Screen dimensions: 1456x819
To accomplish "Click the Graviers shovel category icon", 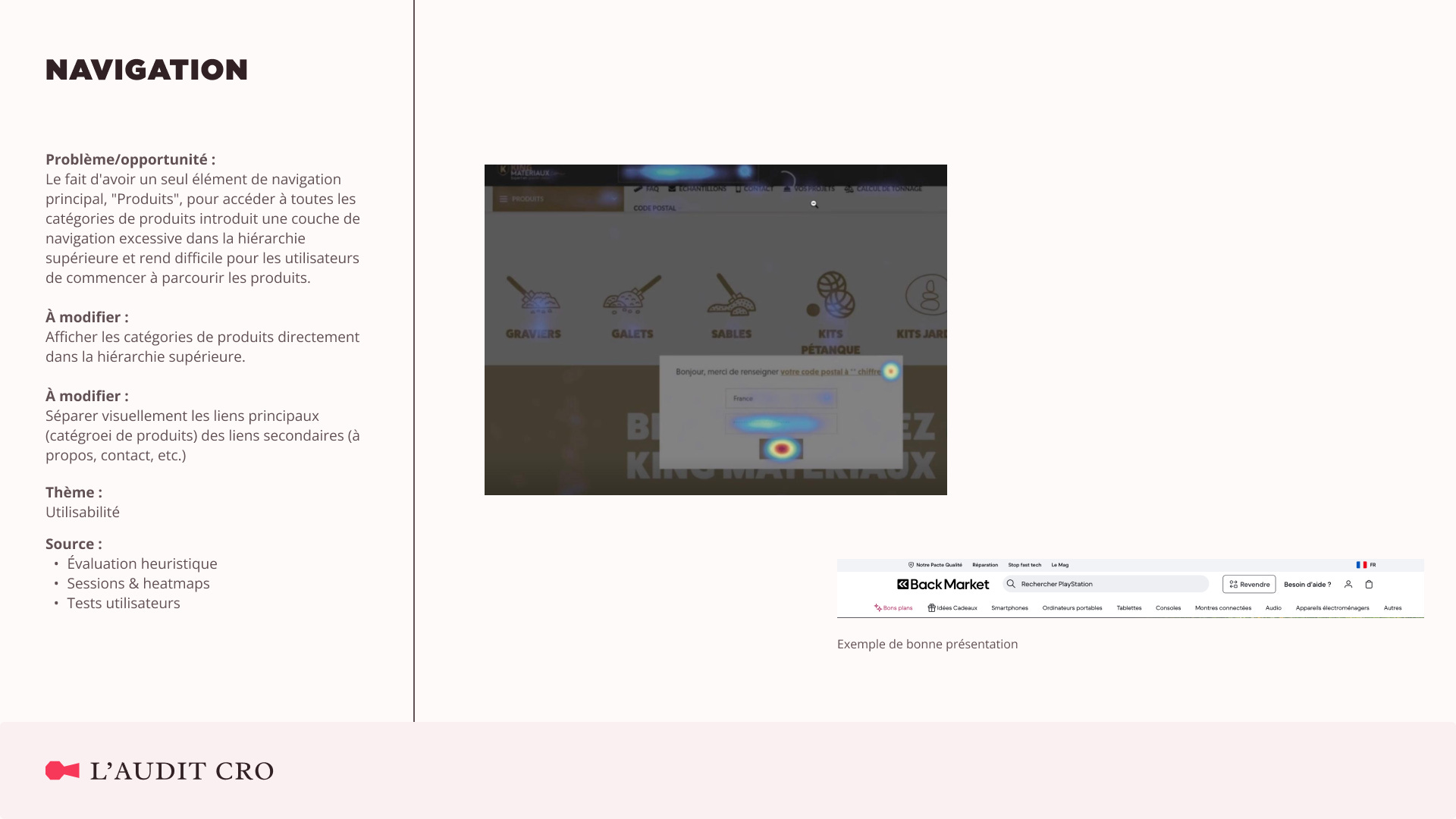I will point(533,295).
